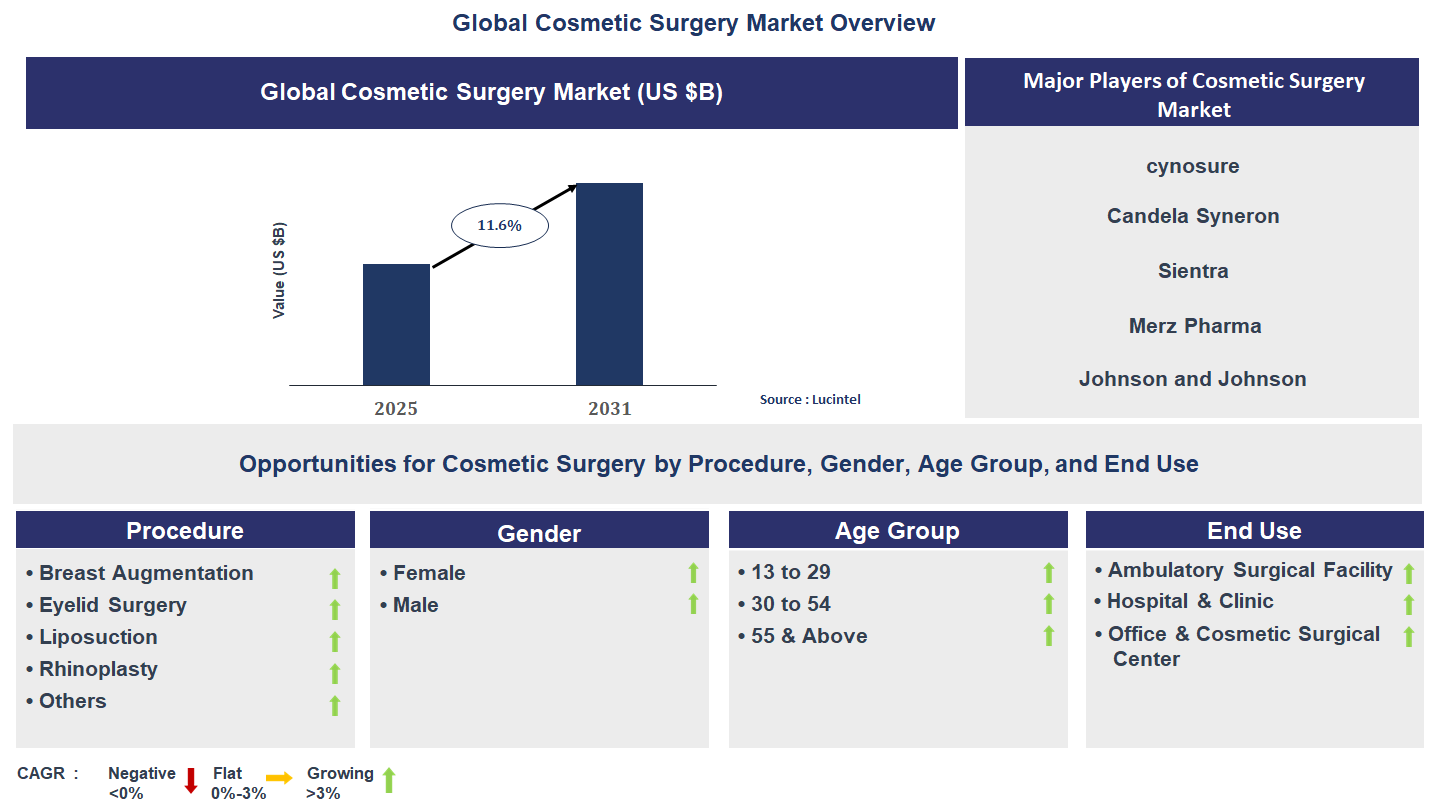1439x807 pixels.
Task: Open the Source: Lucintel link
Action: [809, 398]
